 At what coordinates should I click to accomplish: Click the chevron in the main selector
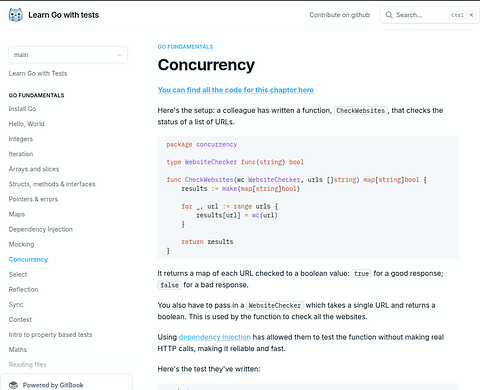coord(119,55)
